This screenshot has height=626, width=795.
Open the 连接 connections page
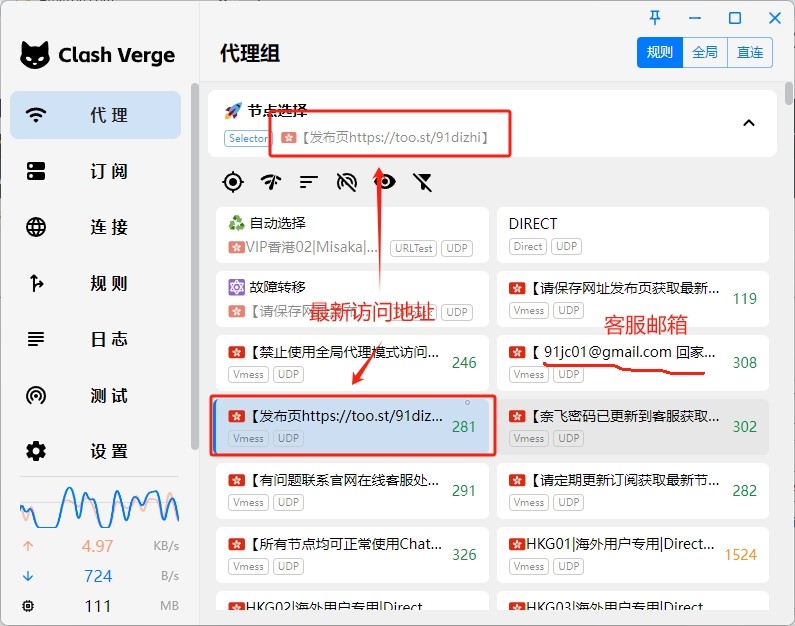click(95, 227)
